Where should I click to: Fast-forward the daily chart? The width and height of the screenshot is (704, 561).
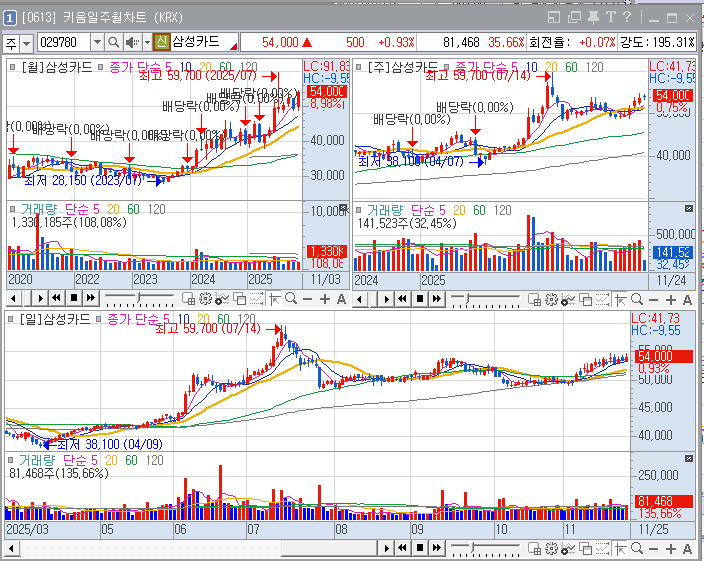point(437,548)
